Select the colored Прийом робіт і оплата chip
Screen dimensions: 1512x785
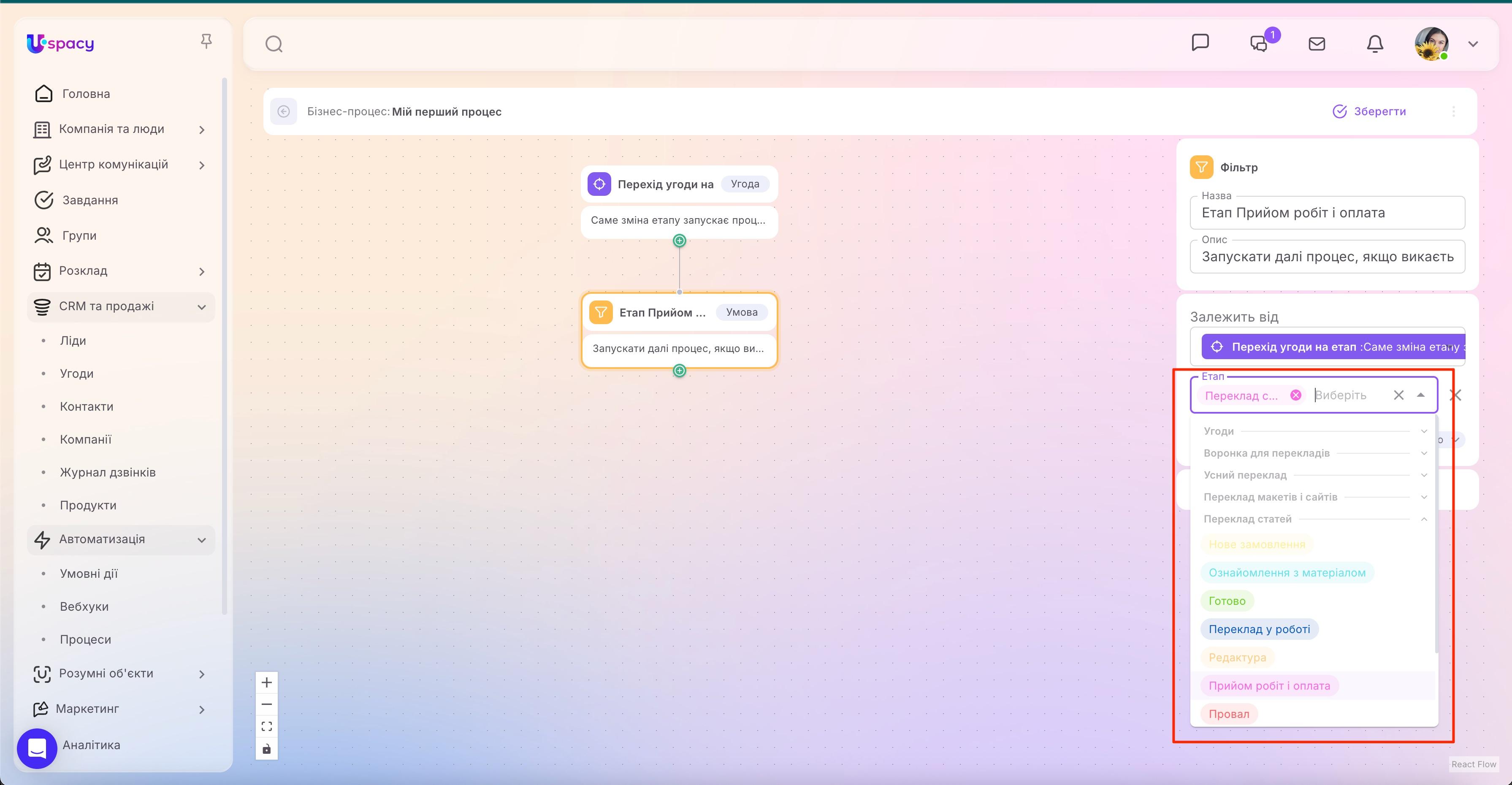(x=1270, y=685)
